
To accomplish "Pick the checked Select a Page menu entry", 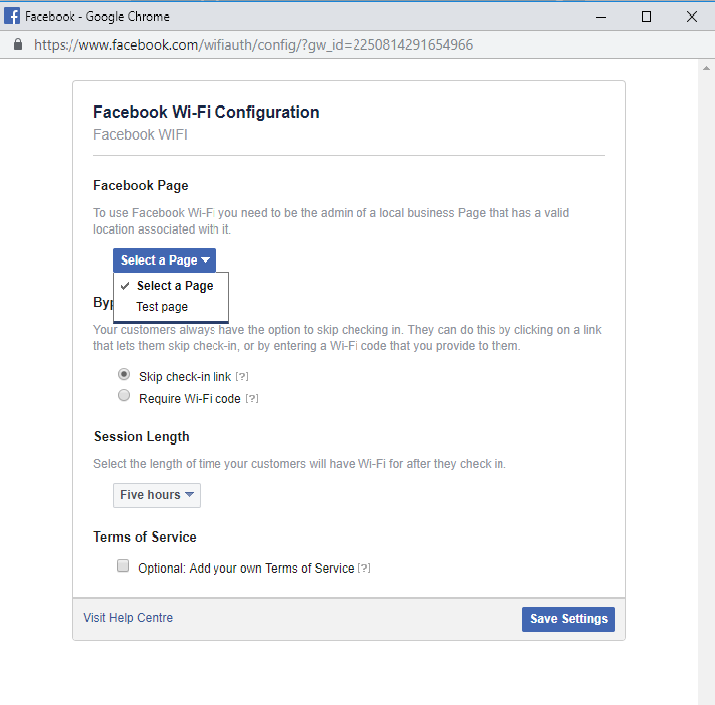I will pyautogui.click(x=174, y=286).
